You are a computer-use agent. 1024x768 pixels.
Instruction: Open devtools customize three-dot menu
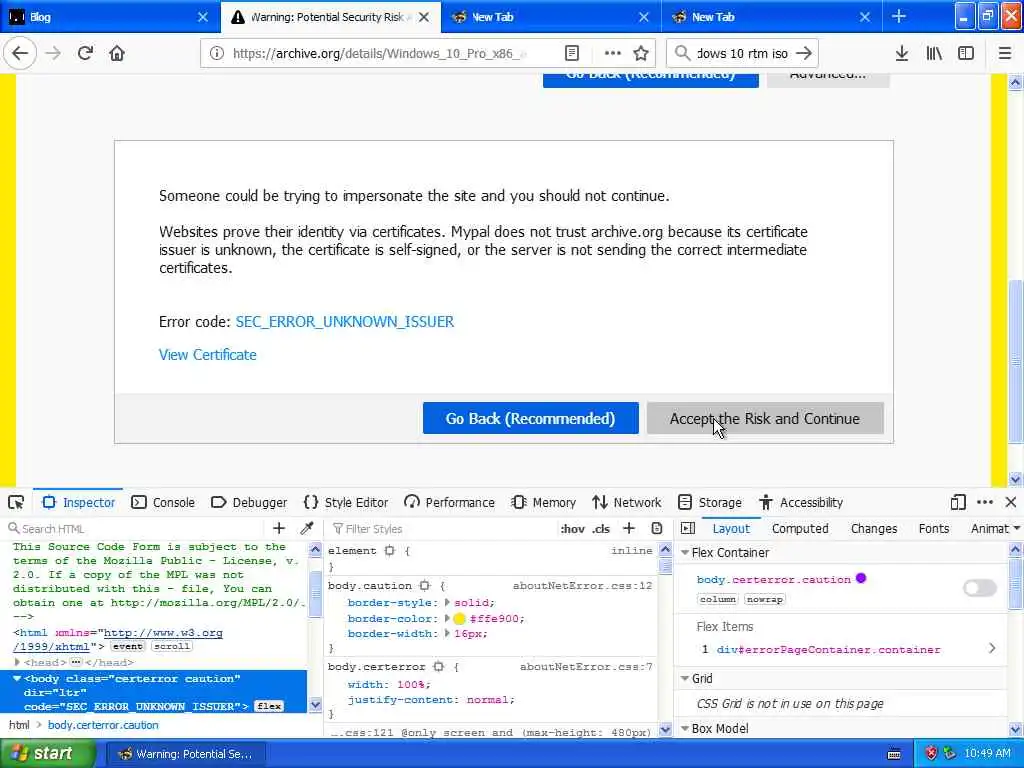coord(985,502)
